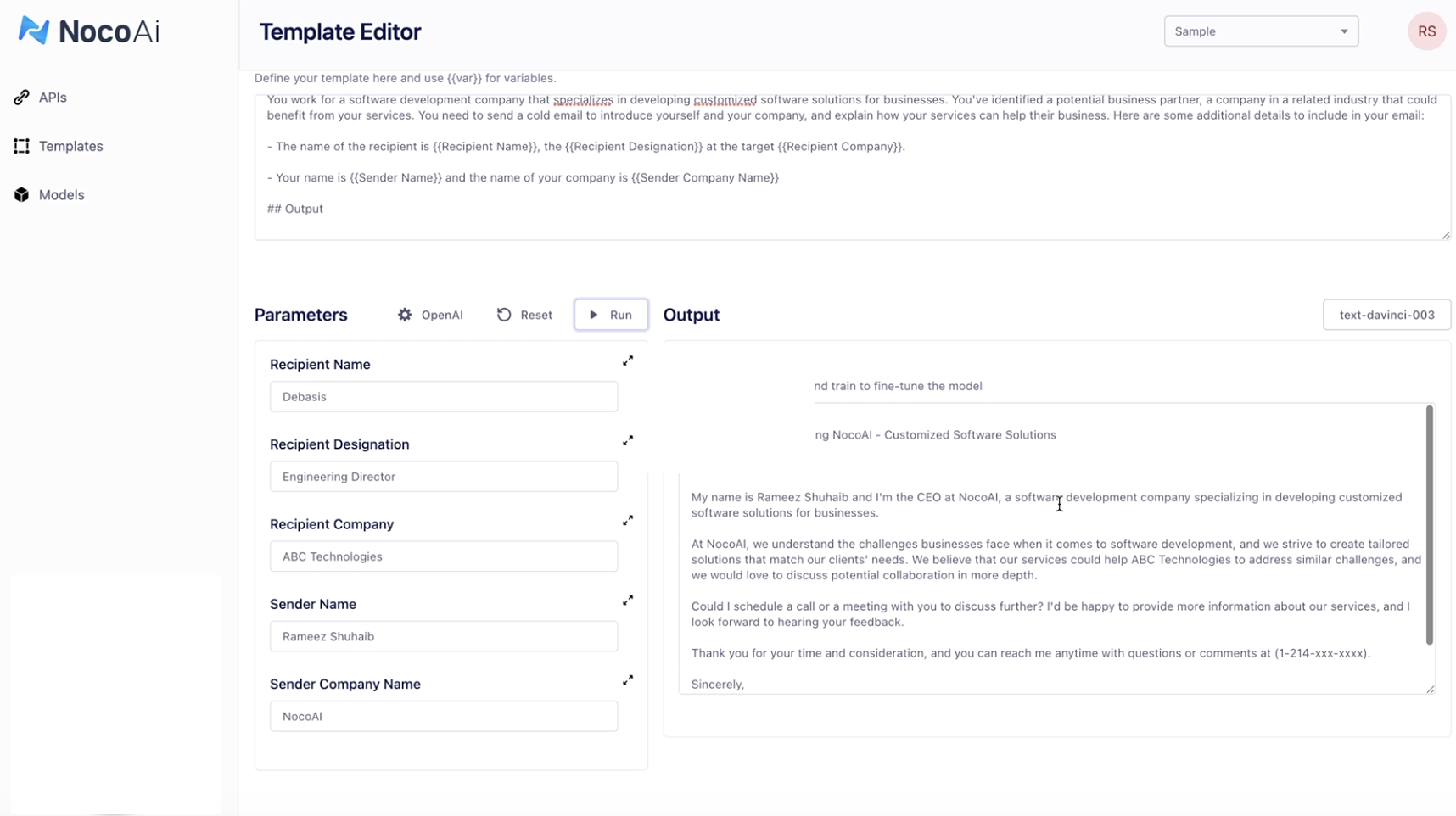Expand the Recipient Company field

point(628,520)
